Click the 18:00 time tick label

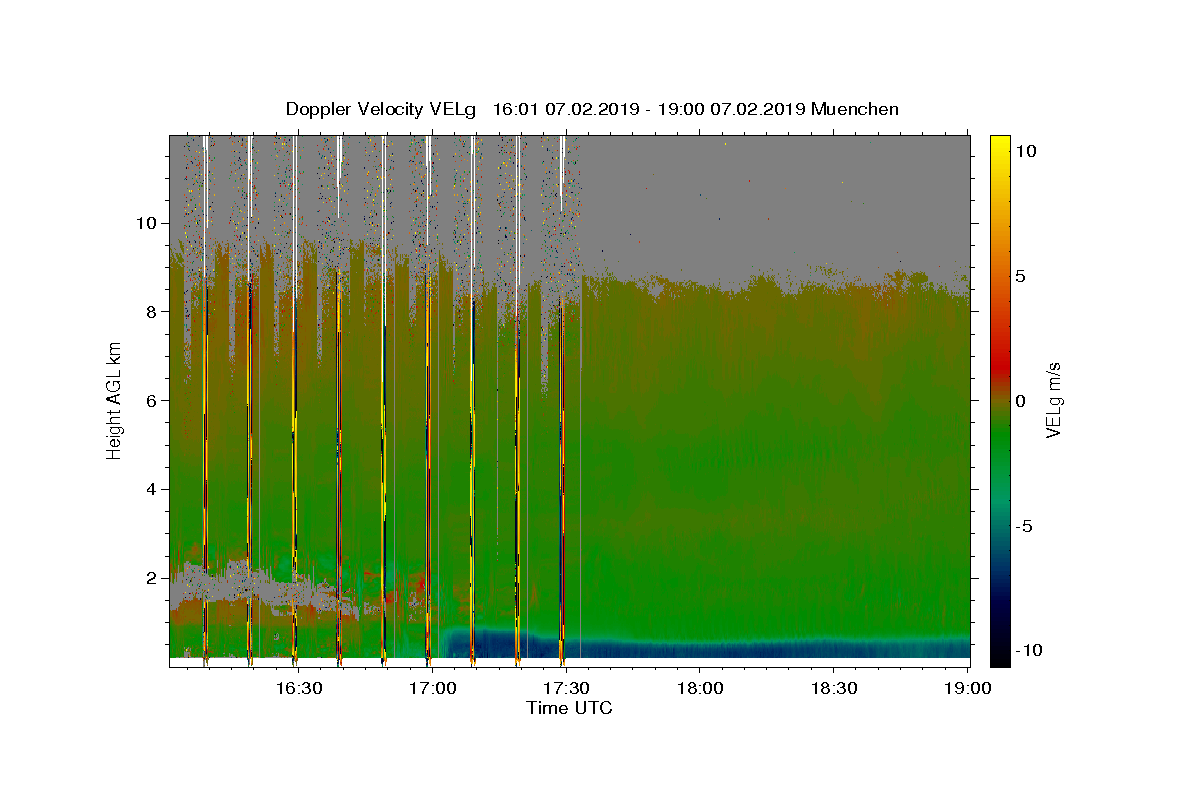(699, 688)
